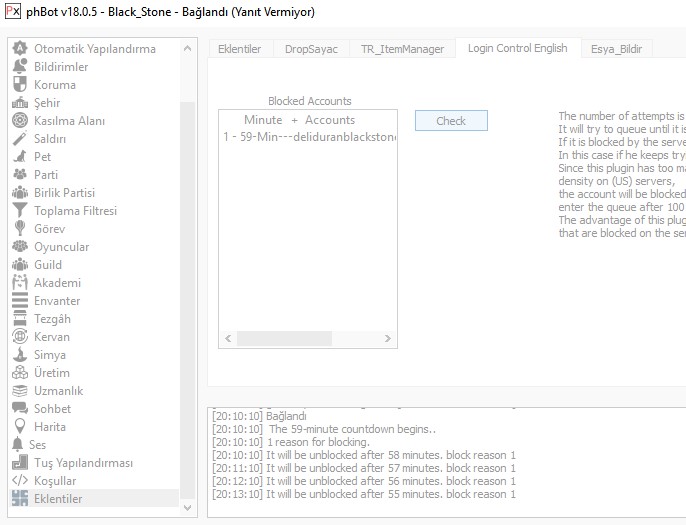Click the Koşullar code icon
The height and width of the screenshot is (525, 686).
(18, 480)
